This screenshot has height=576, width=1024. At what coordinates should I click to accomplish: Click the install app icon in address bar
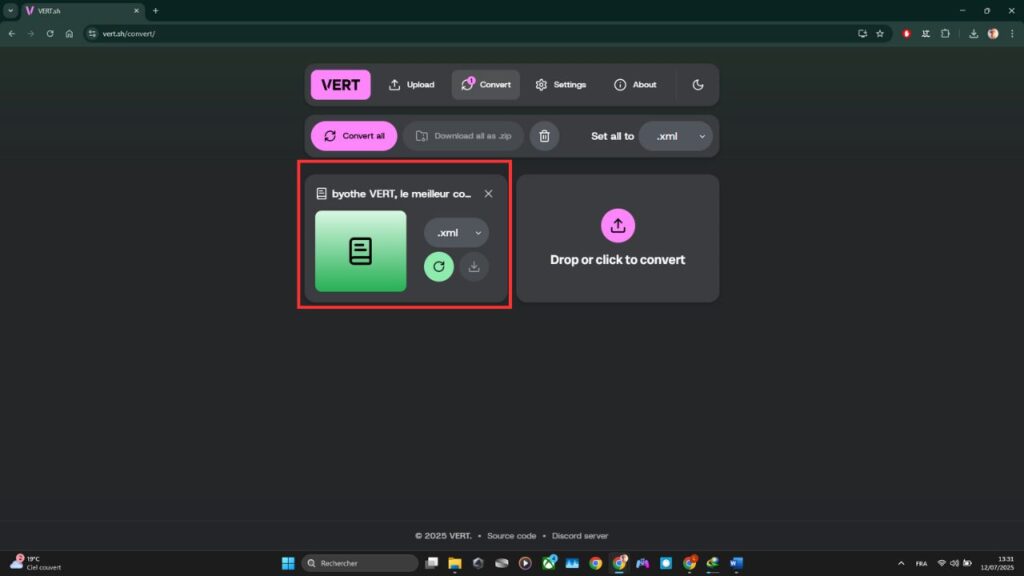[862, 34]
